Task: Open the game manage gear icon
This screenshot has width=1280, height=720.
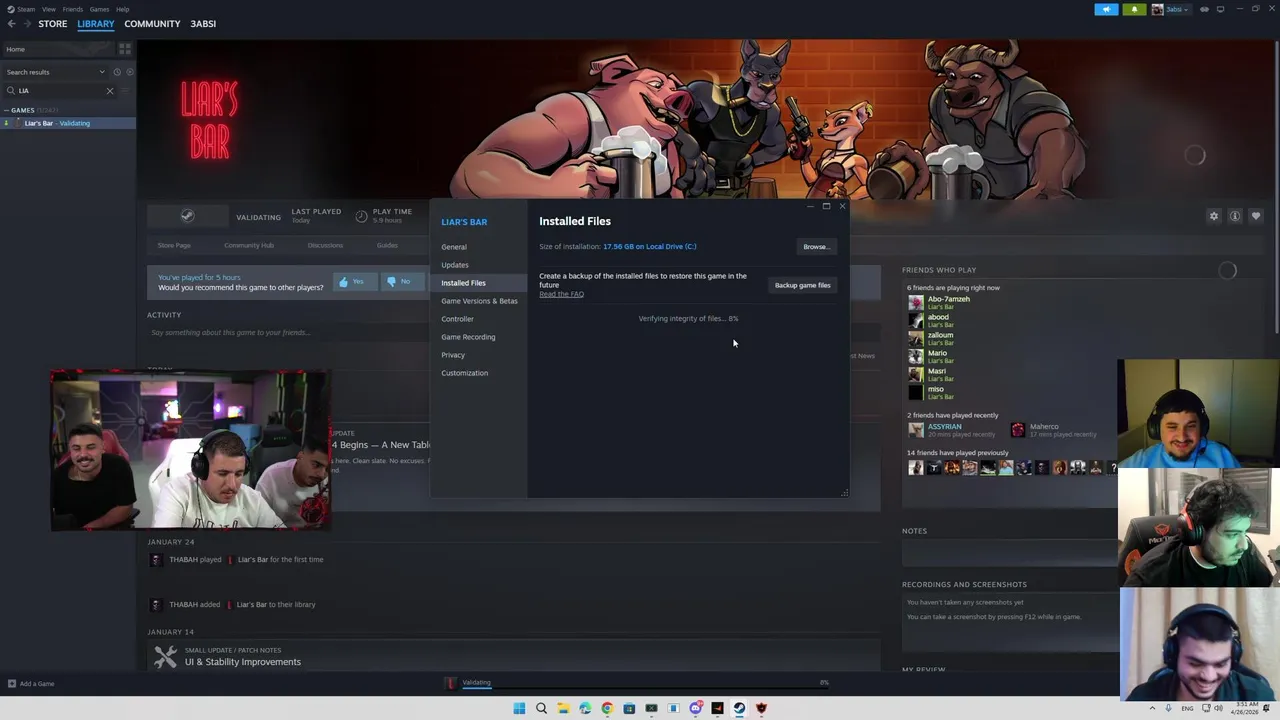Action: [1214, 216]
